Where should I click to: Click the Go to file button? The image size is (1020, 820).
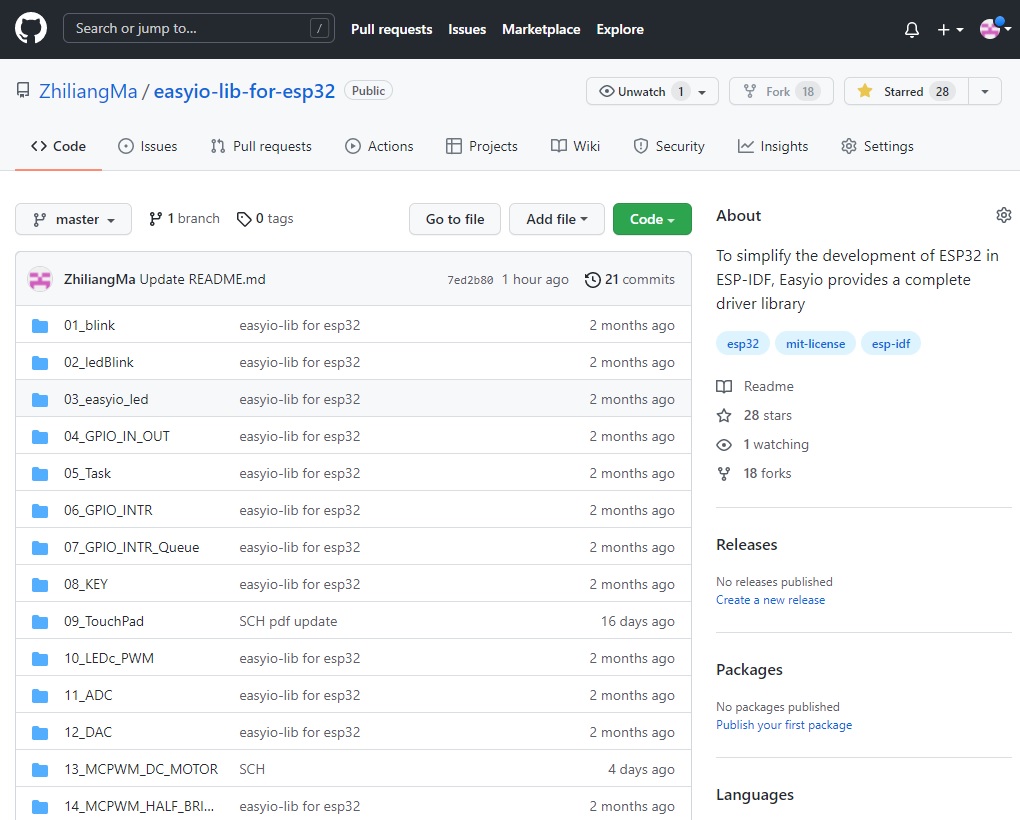click(x=455, y=219)
